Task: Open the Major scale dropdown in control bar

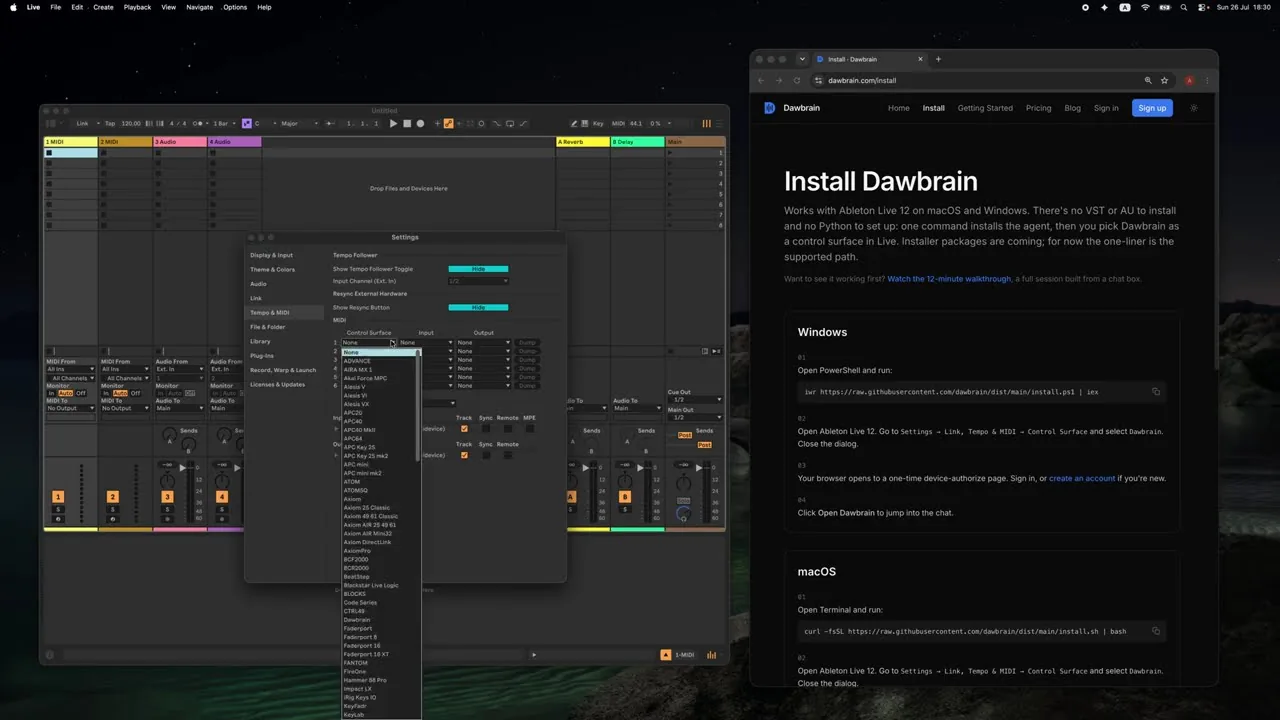Action: pyautogui.click(x=298, y=123)
